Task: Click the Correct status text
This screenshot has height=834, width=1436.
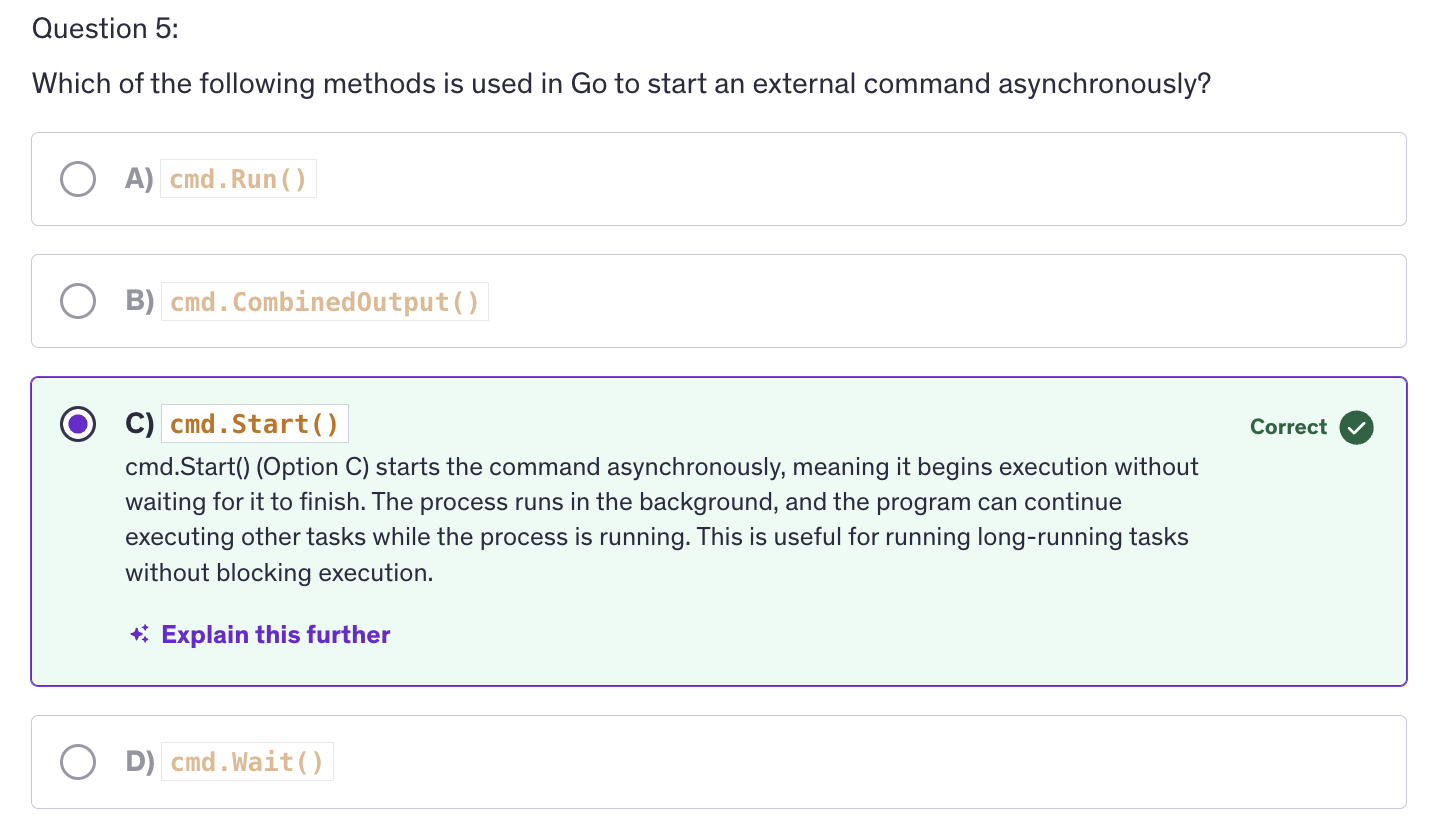Action: [1288, 427]
